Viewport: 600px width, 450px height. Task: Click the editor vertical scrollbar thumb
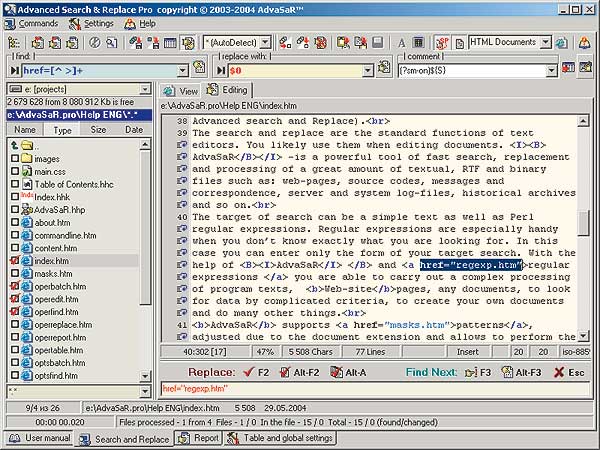[583, 223]
